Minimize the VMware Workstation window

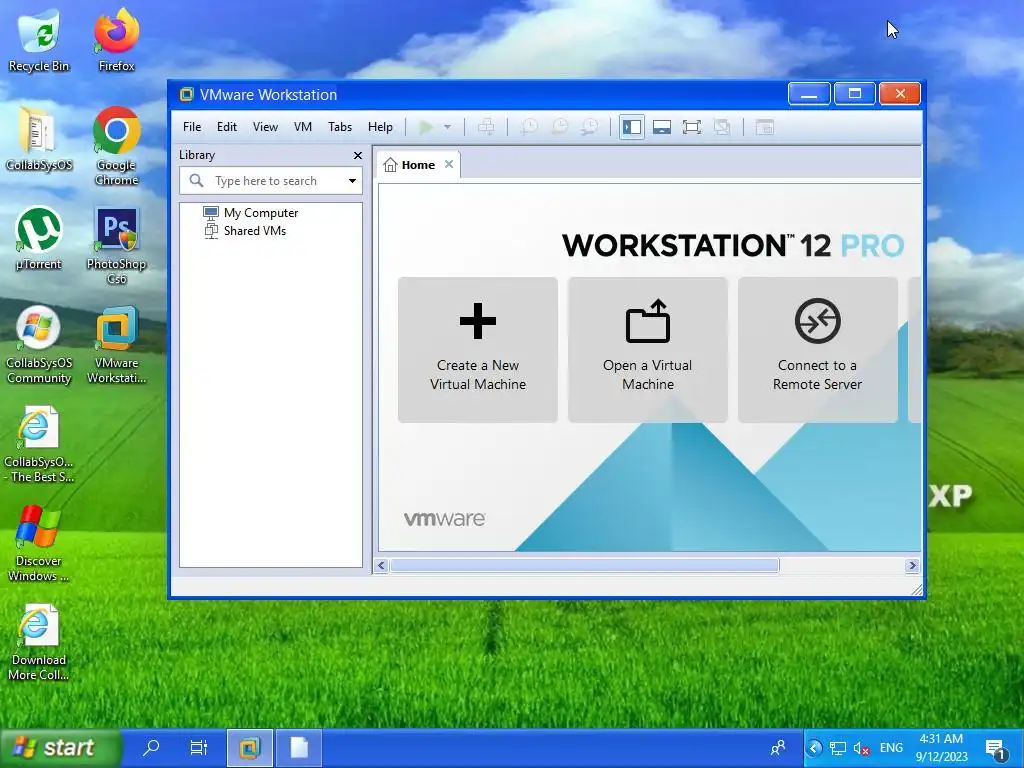(x=809, y=94)
